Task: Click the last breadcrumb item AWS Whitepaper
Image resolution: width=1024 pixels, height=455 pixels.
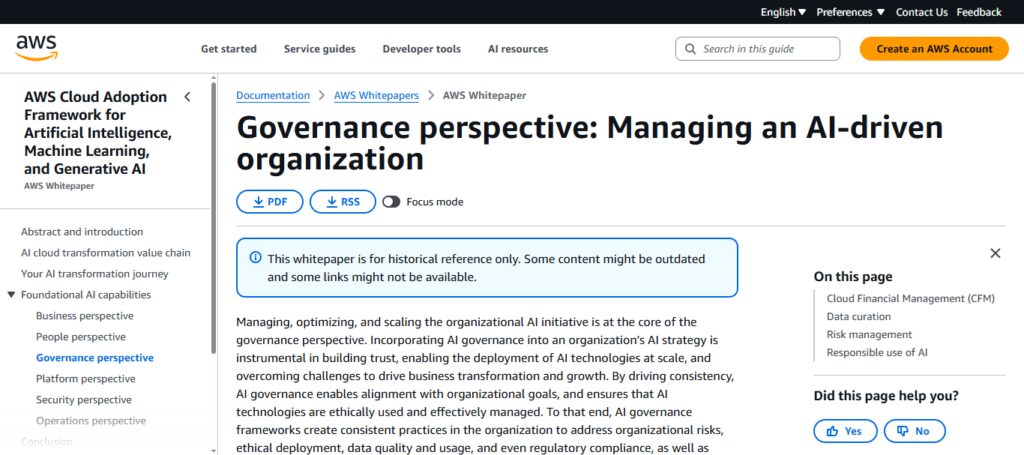Action: tap(484, 95)
